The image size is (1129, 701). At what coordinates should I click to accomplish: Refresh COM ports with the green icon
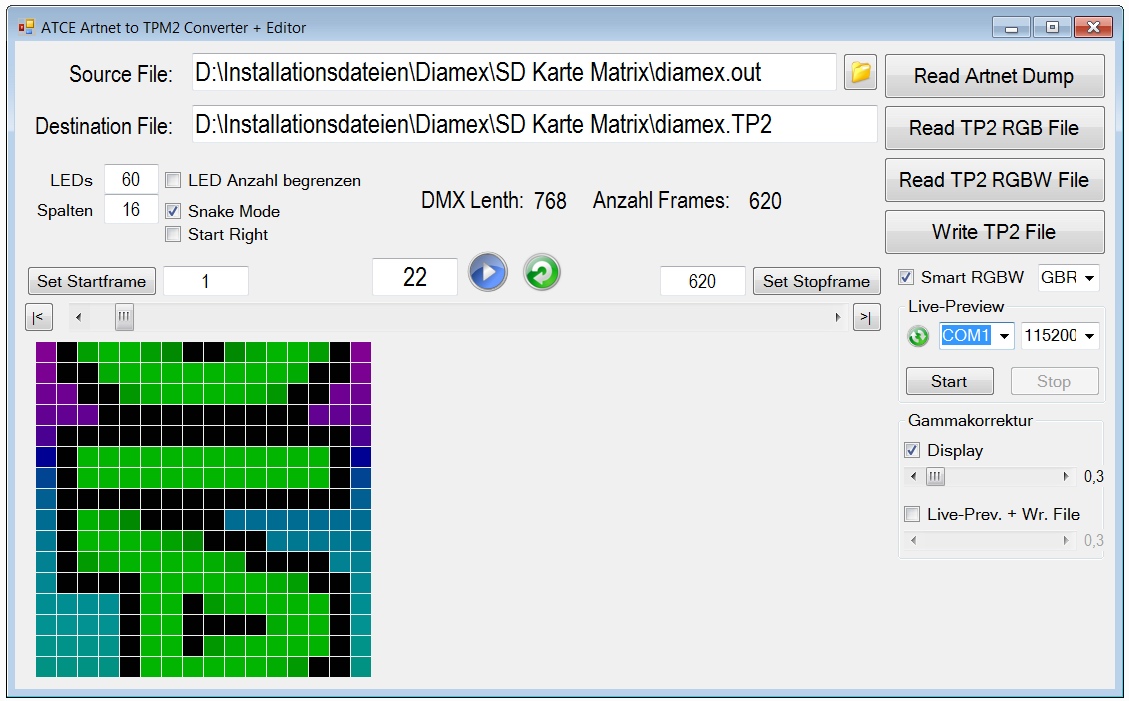(918, 336)
